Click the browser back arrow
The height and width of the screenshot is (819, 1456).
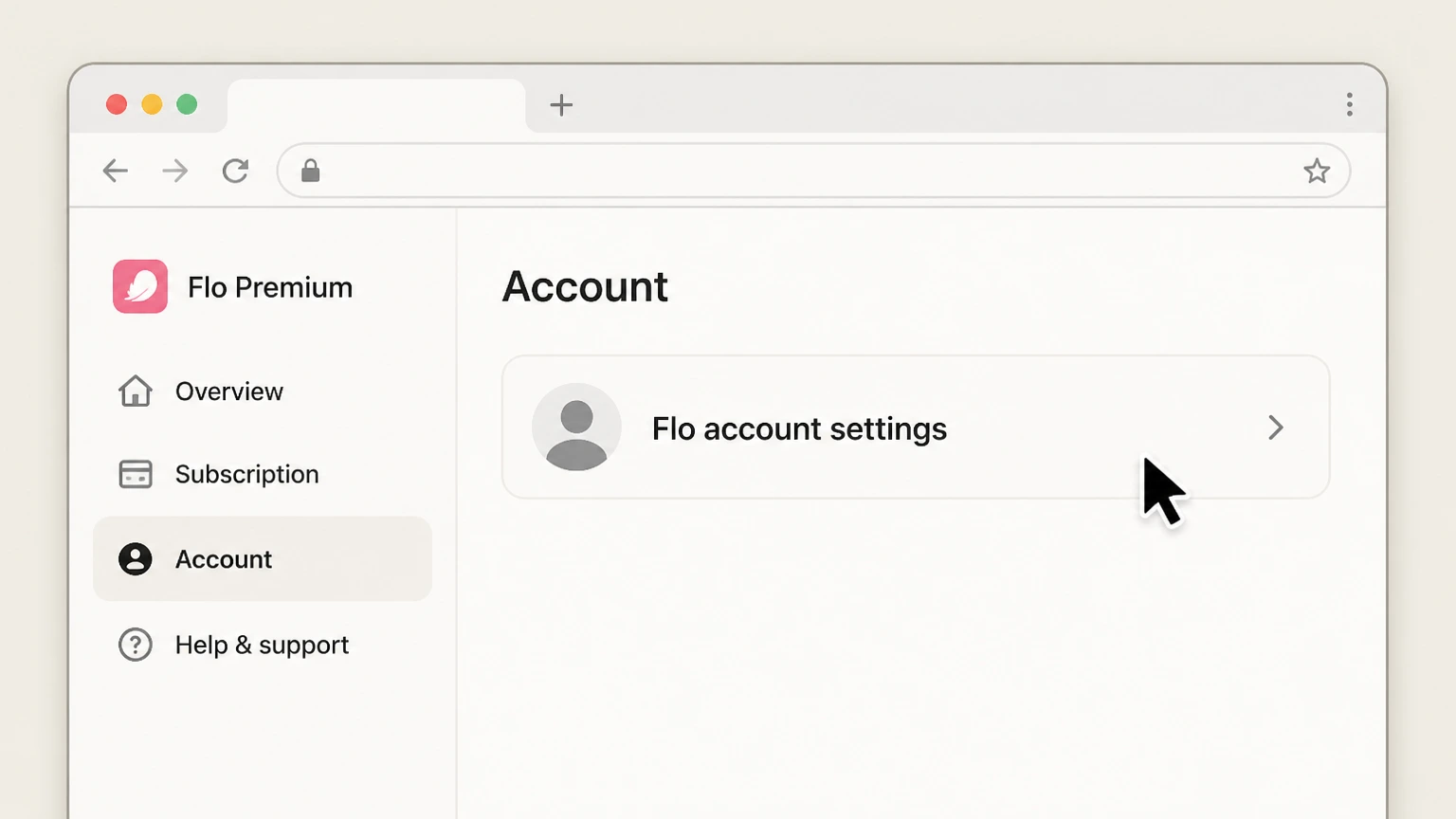(116, 171)
